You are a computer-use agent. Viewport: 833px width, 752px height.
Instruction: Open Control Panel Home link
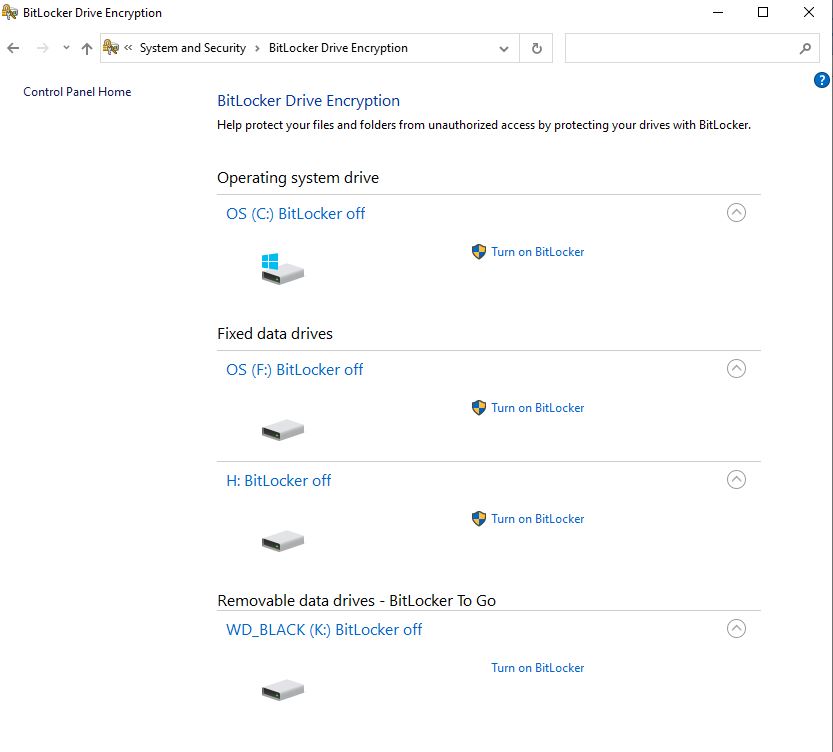point(77,92)
